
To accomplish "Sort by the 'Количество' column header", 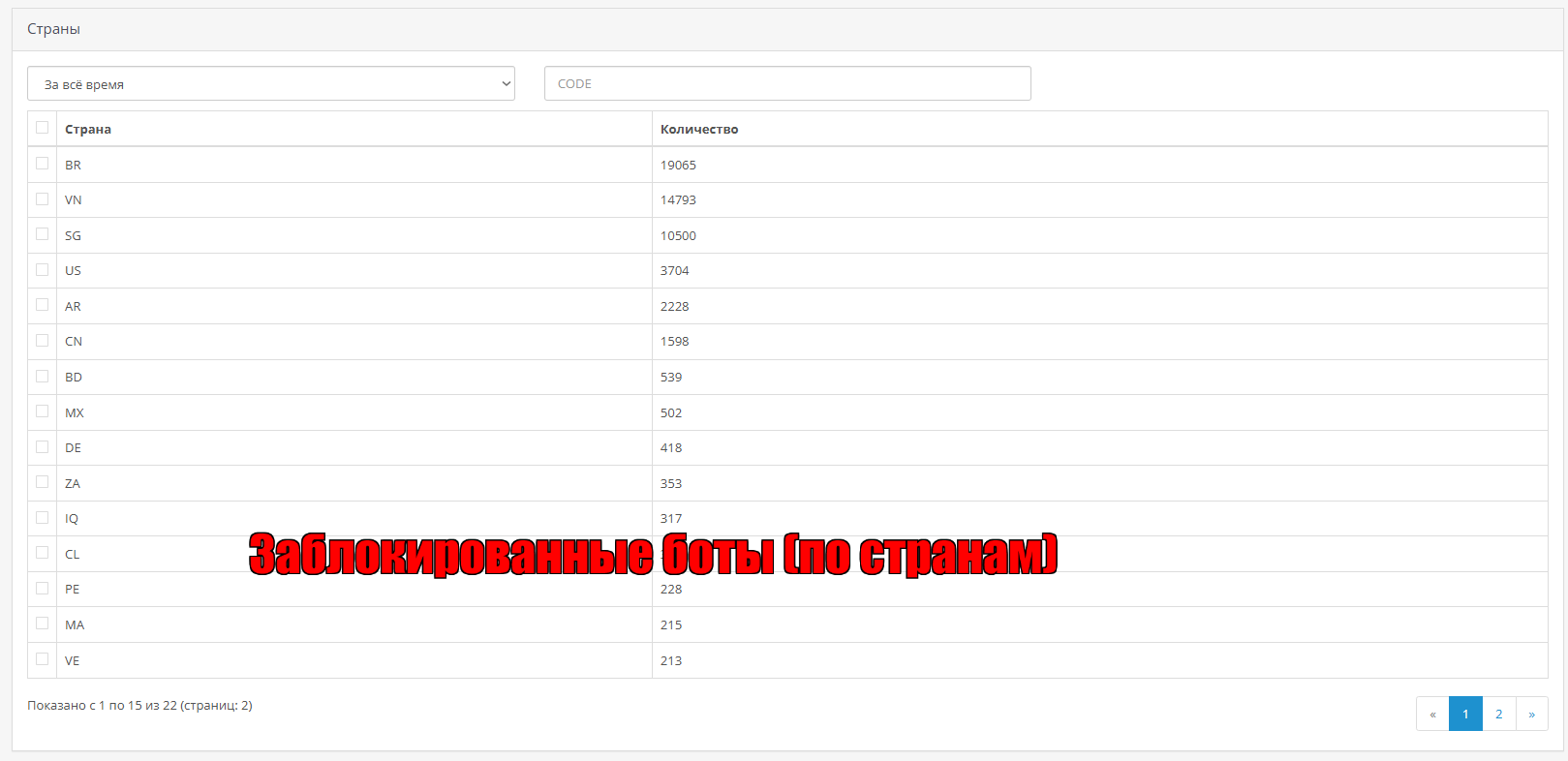I will [x=698, y=130].
